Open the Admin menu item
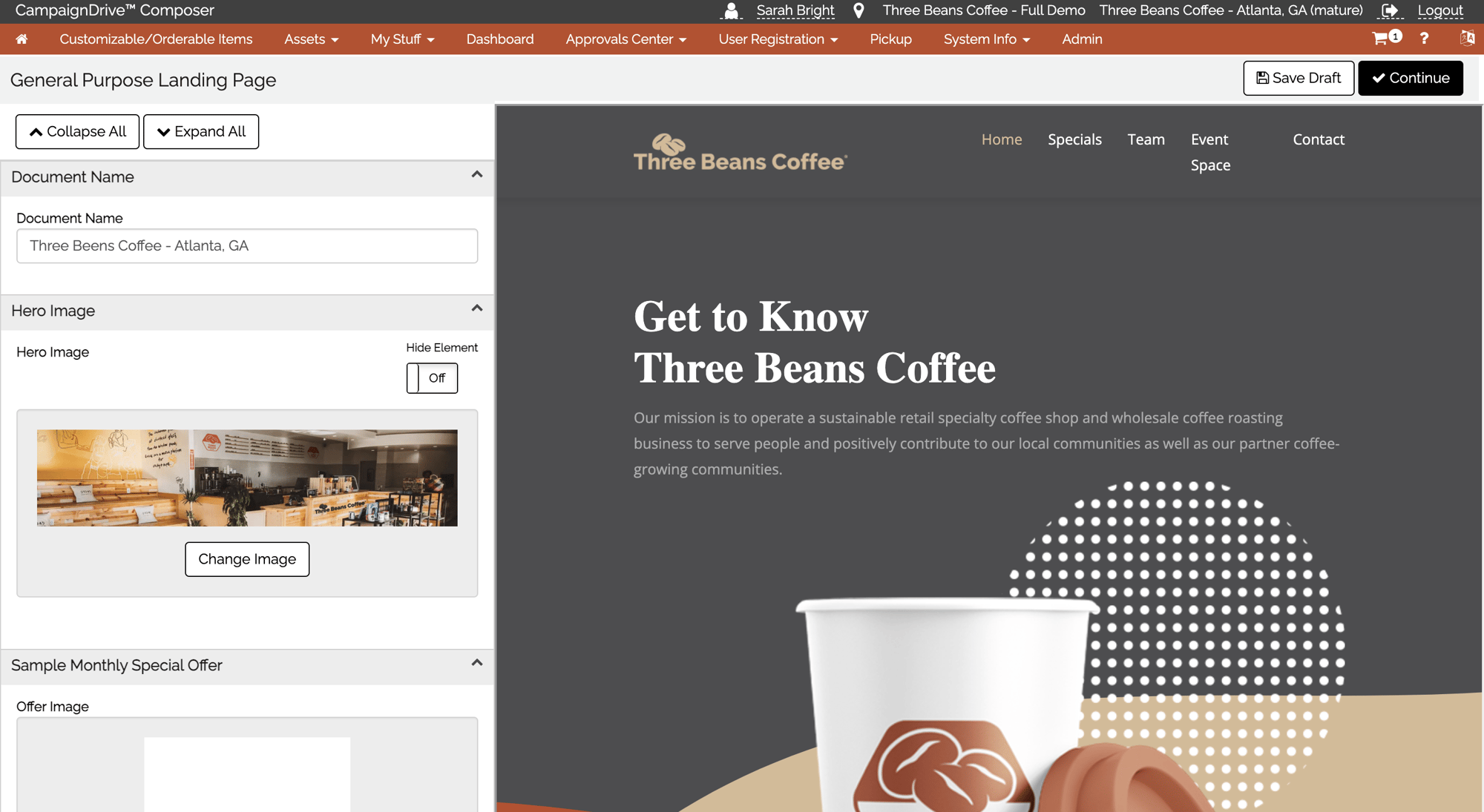Screen dimensions: 1484x812 pyautogui.click(x=1082, y=39)
